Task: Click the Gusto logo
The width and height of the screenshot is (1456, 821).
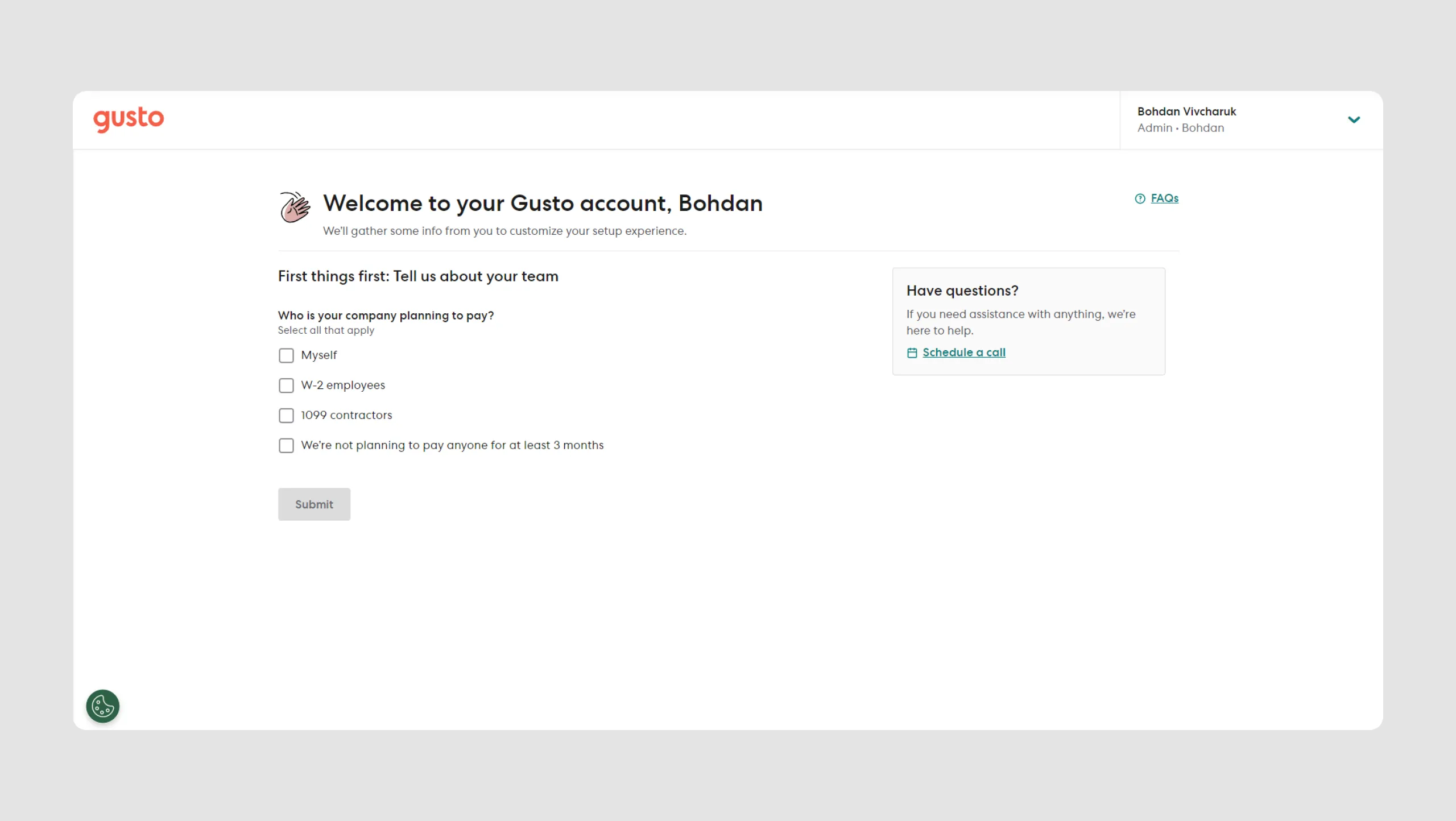Action: (x=128, y=119)
